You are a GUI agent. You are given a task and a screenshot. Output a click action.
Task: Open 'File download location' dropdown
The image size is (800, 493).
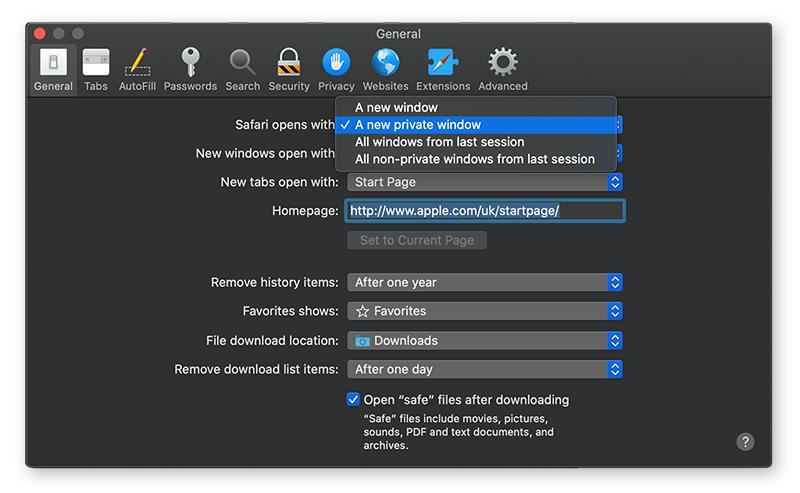485,340
